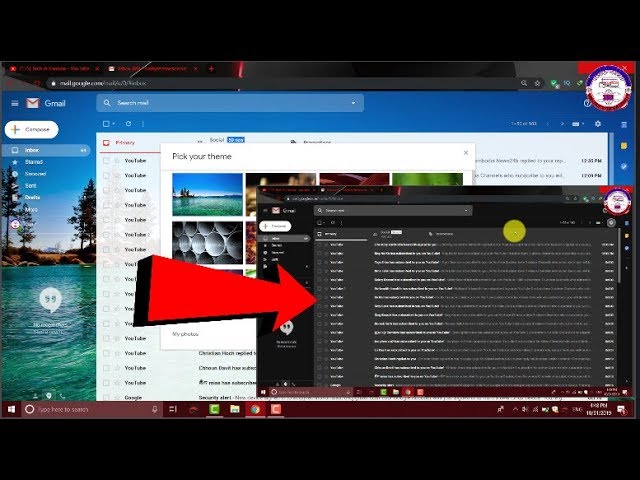Open new Chrome tab with red plus
The image size is (640, 480).
[211, 69]
